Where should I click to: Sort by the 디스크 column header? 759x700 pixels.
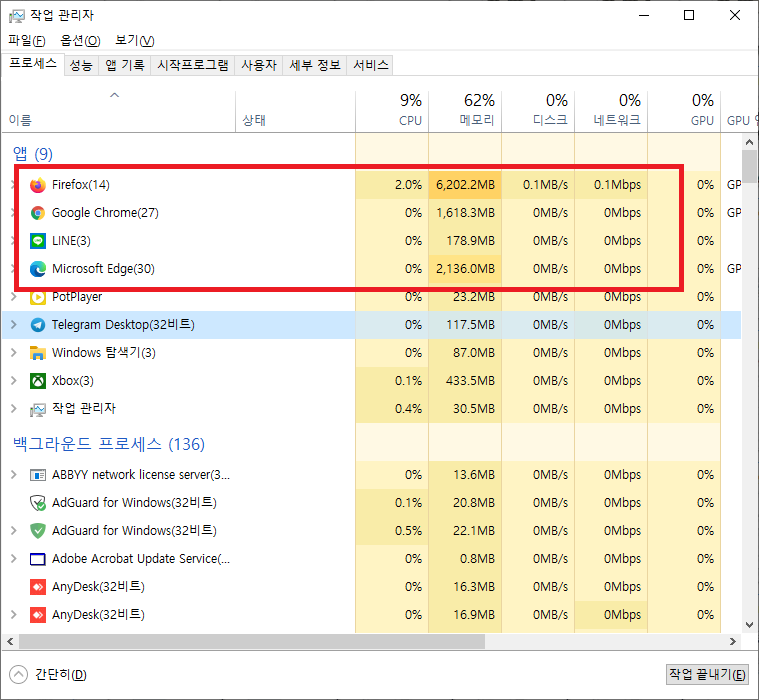tap(538, 111)
